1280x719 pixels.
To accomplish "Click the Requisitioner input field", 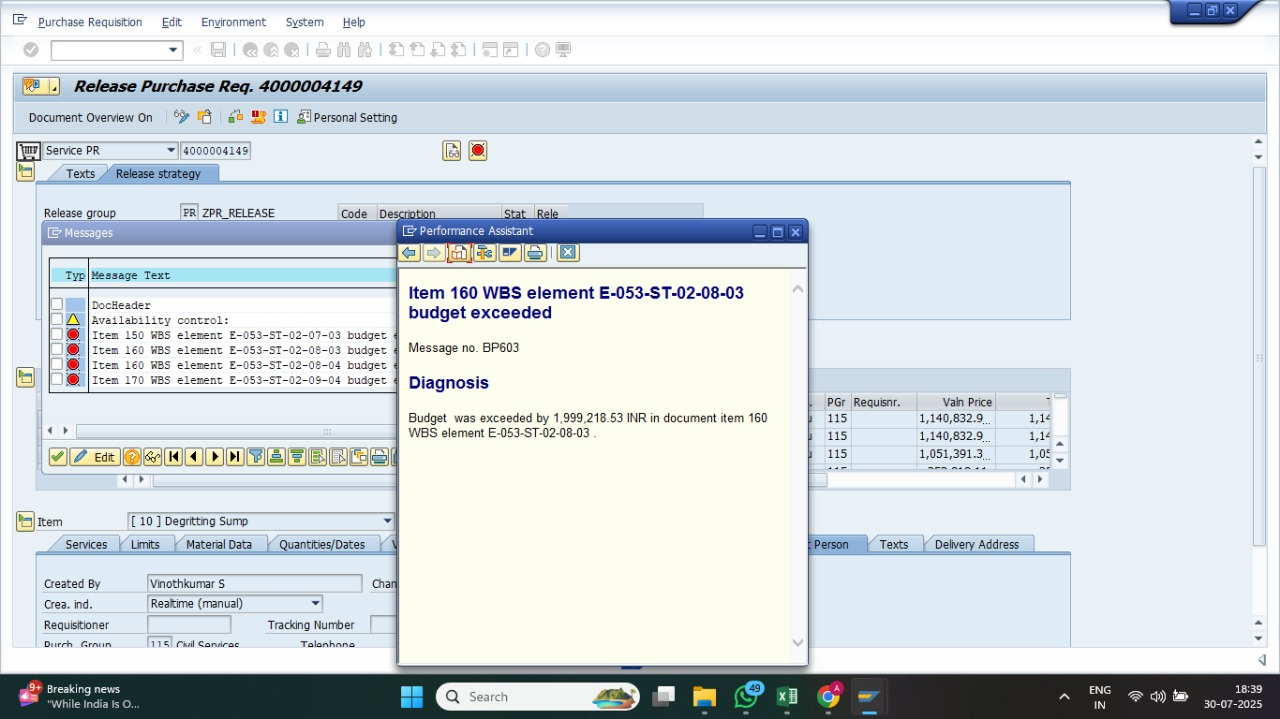I will coord(188,625).
